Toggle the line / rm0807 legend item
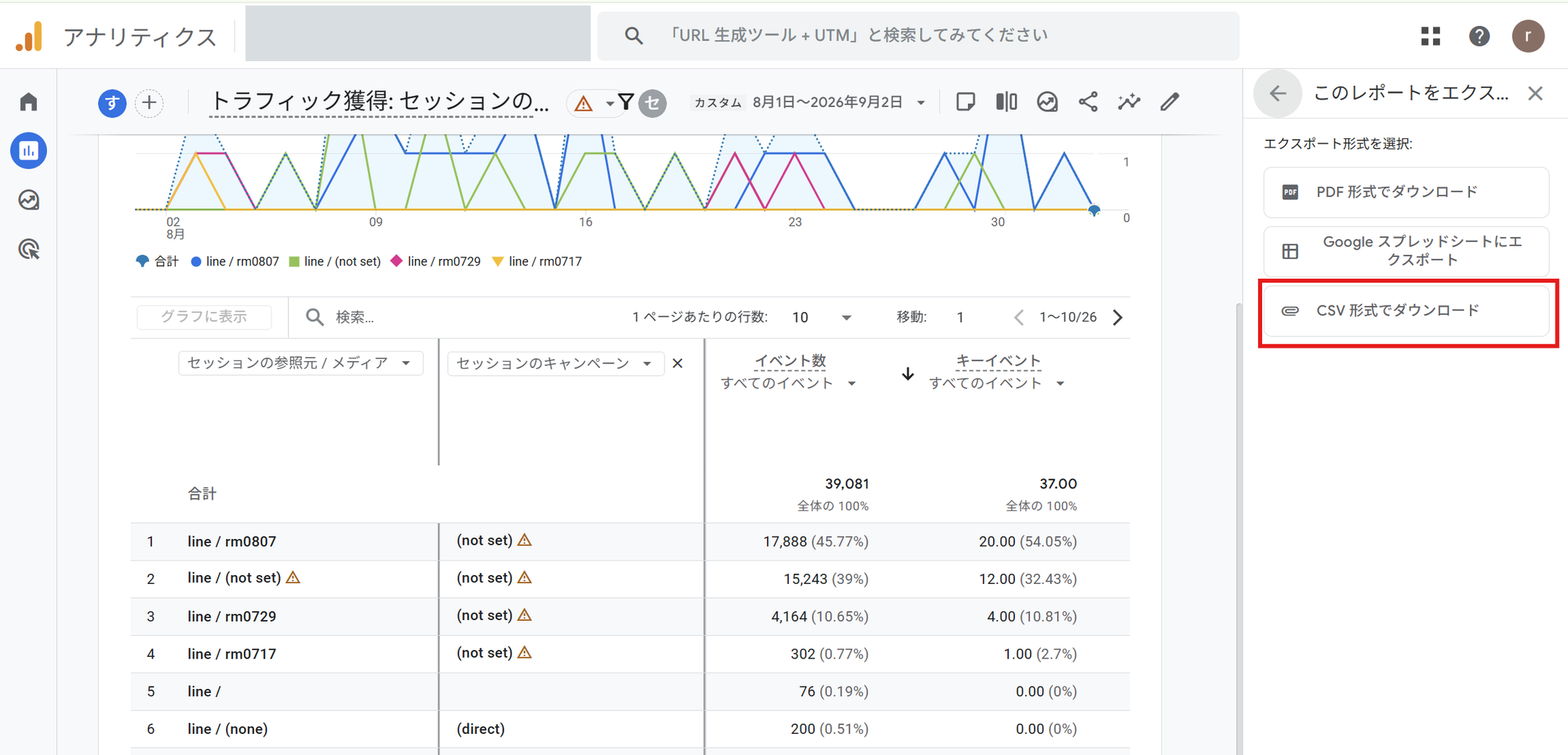1568x755 pixels. (235, 261)
